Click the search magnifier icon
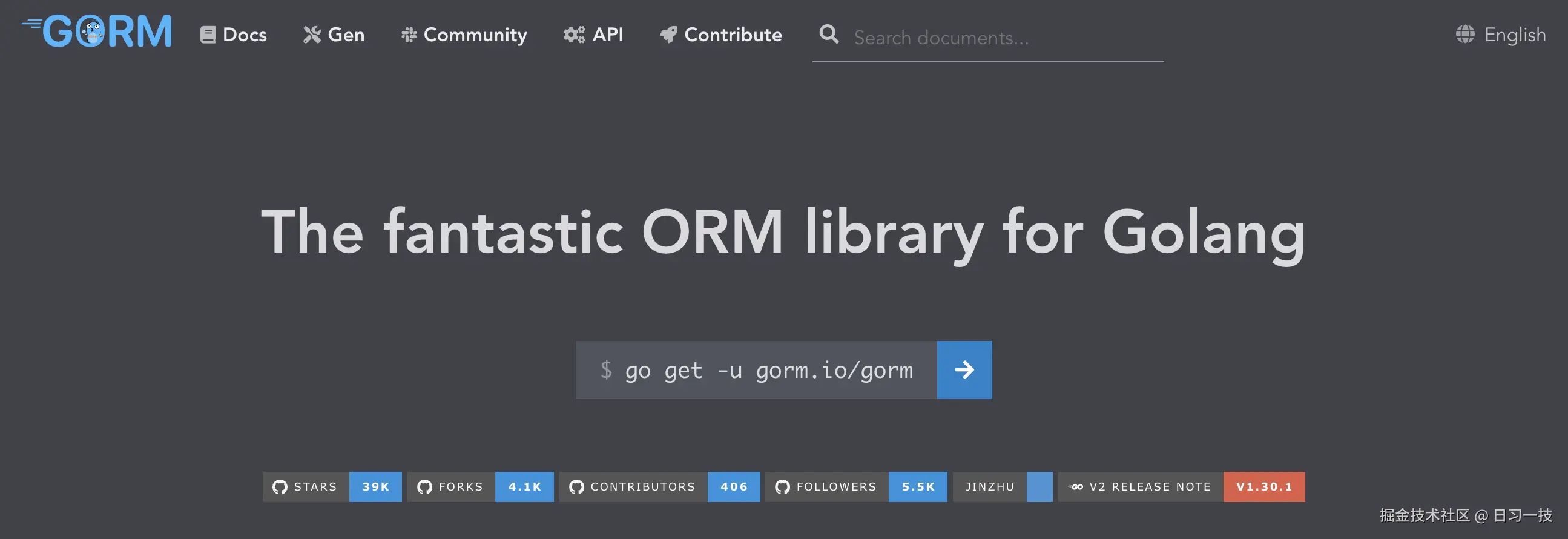This screenshot has height=539, width=1568. (x=828, y=33)
